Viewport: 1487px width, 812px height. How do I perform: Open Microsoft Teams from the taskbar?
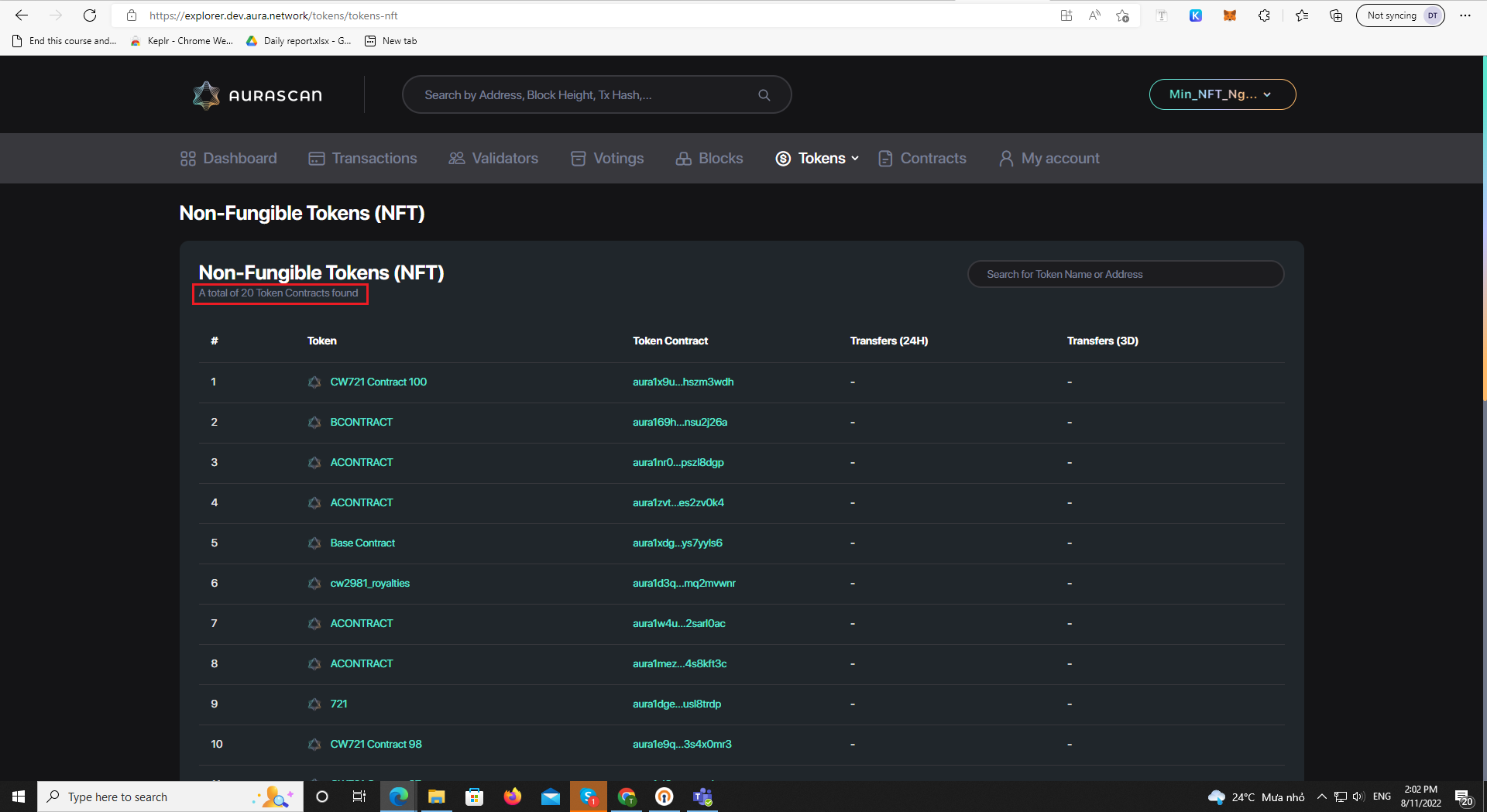coord(702,797)
